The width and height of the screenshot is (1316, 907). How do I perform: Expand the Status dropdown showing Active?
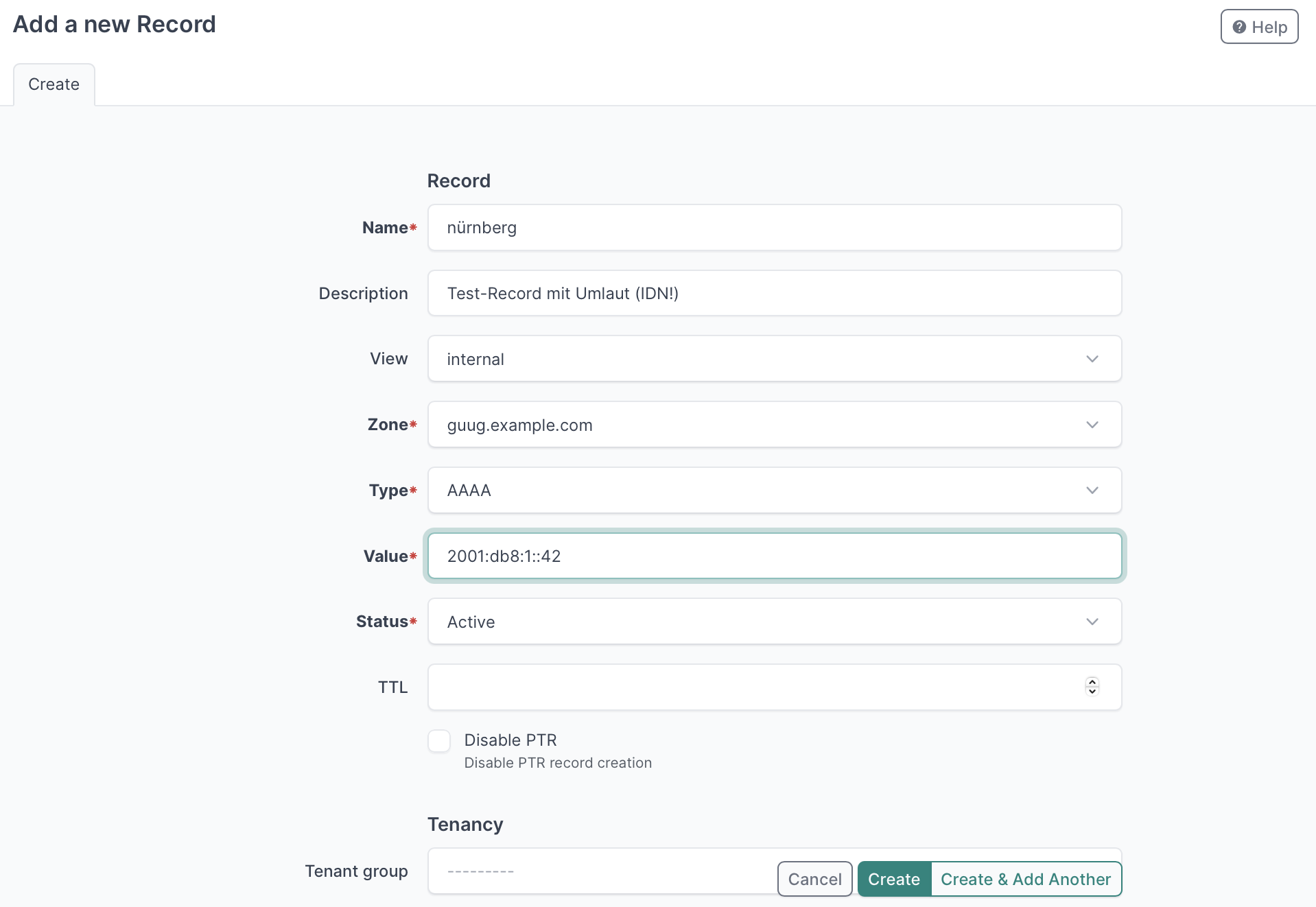[x=773, y=622]
